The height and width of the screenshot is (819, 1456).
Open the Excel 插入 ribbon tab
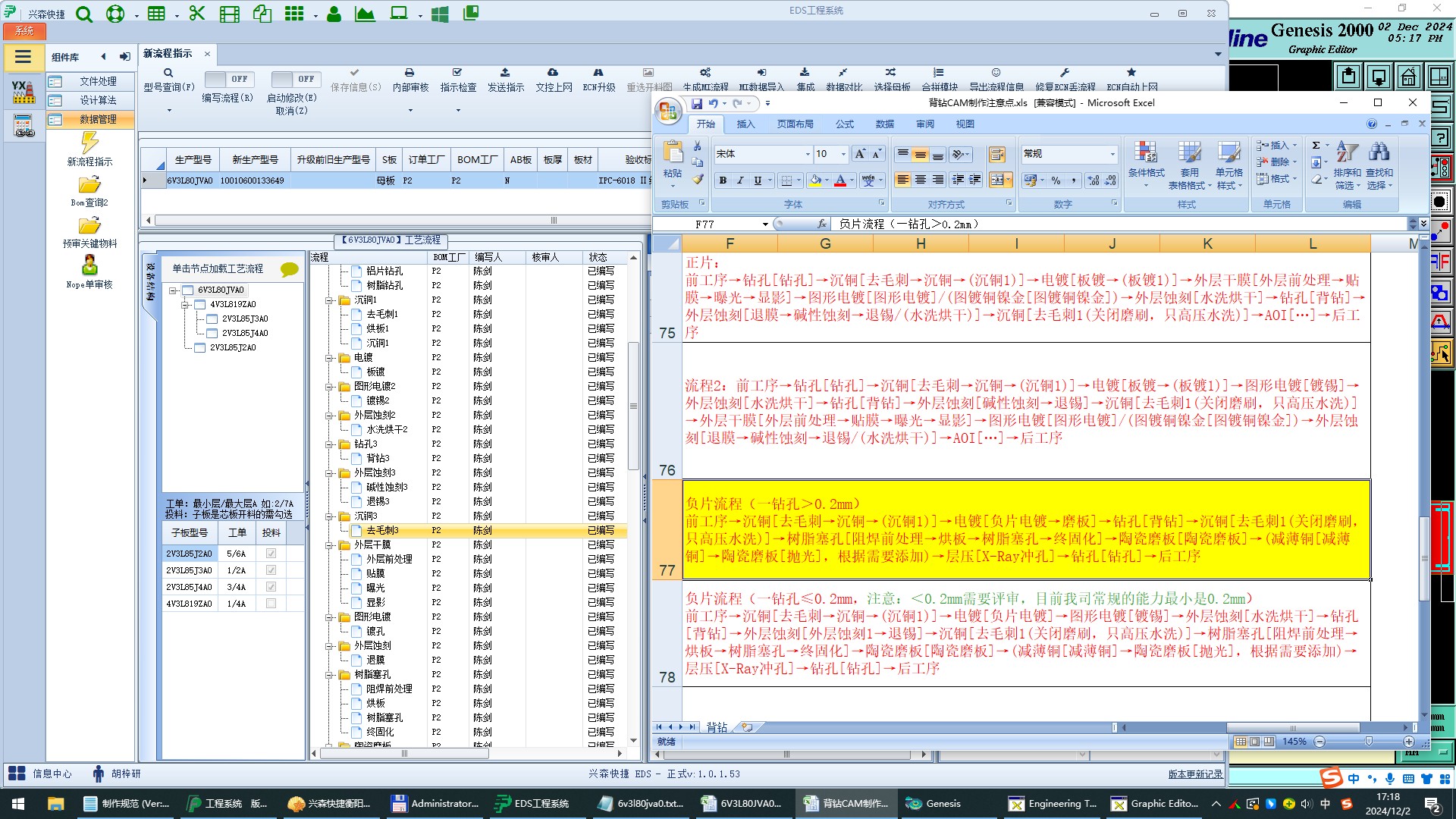(745, 124)
